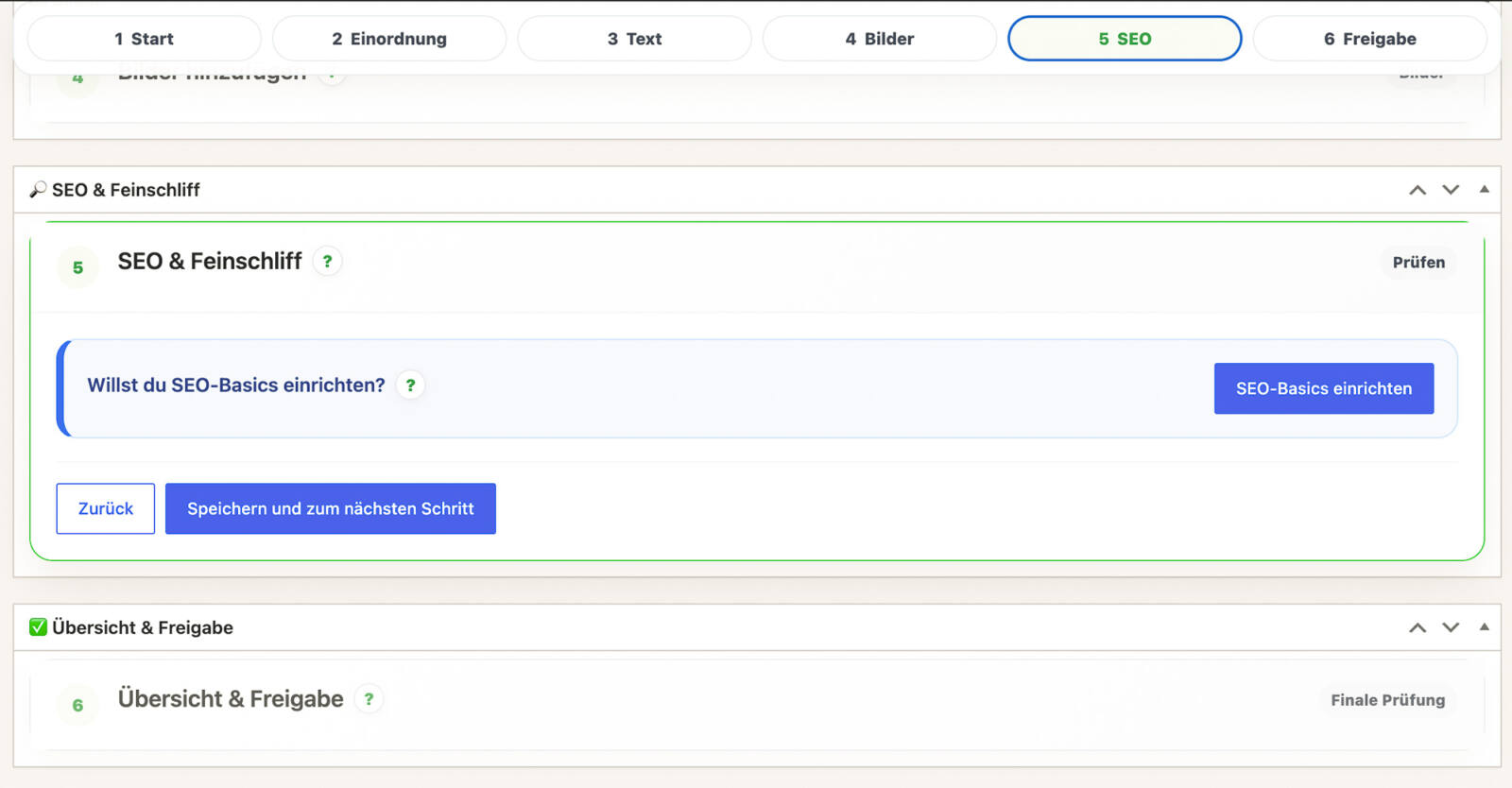Click the Übersicht & Freigabe panel title text
1512x788 pixels.
tap(143, 627)
